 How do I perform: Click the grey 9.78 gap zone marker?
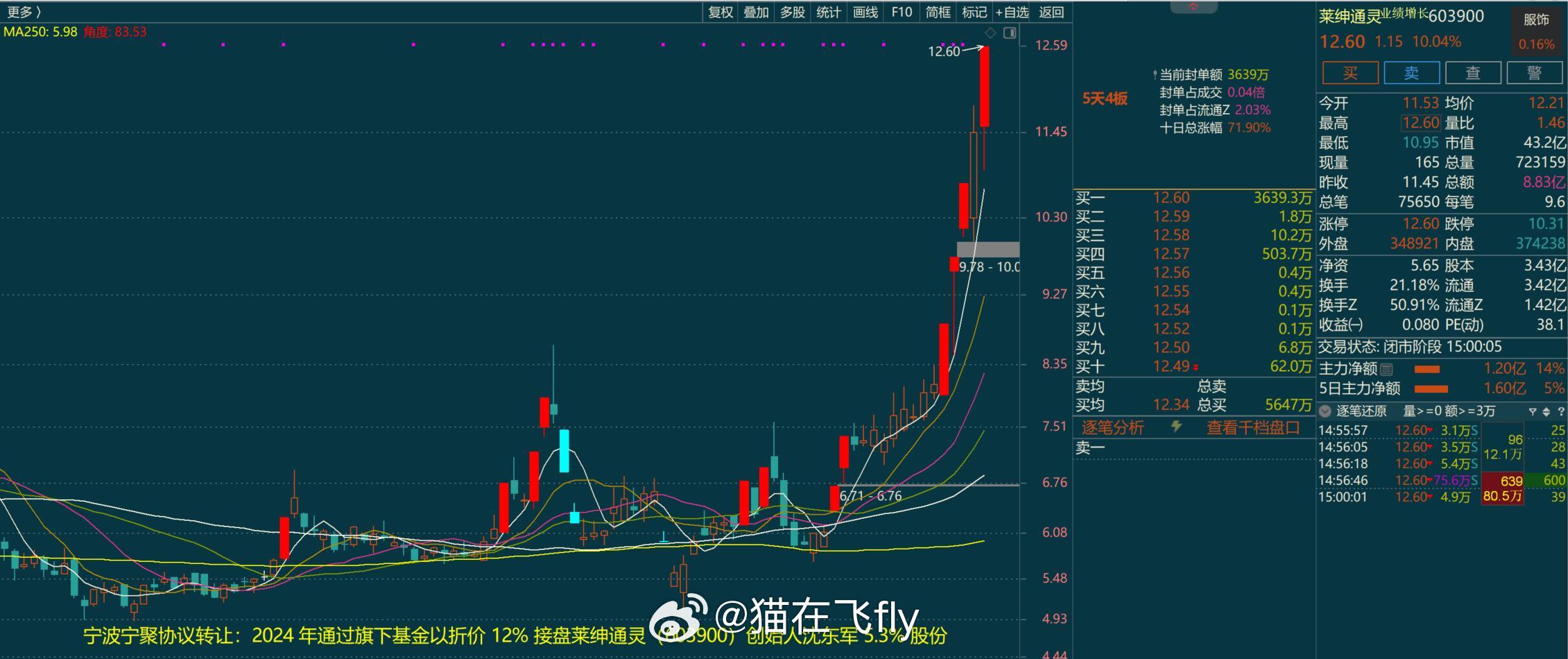[988, 249]
